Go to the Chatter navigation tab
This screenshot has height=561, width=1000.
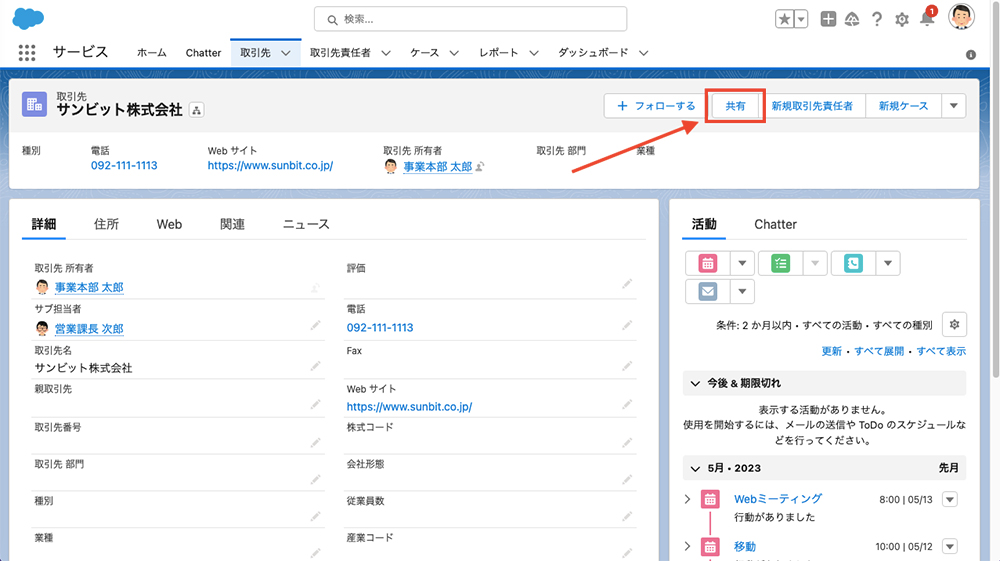203,53
